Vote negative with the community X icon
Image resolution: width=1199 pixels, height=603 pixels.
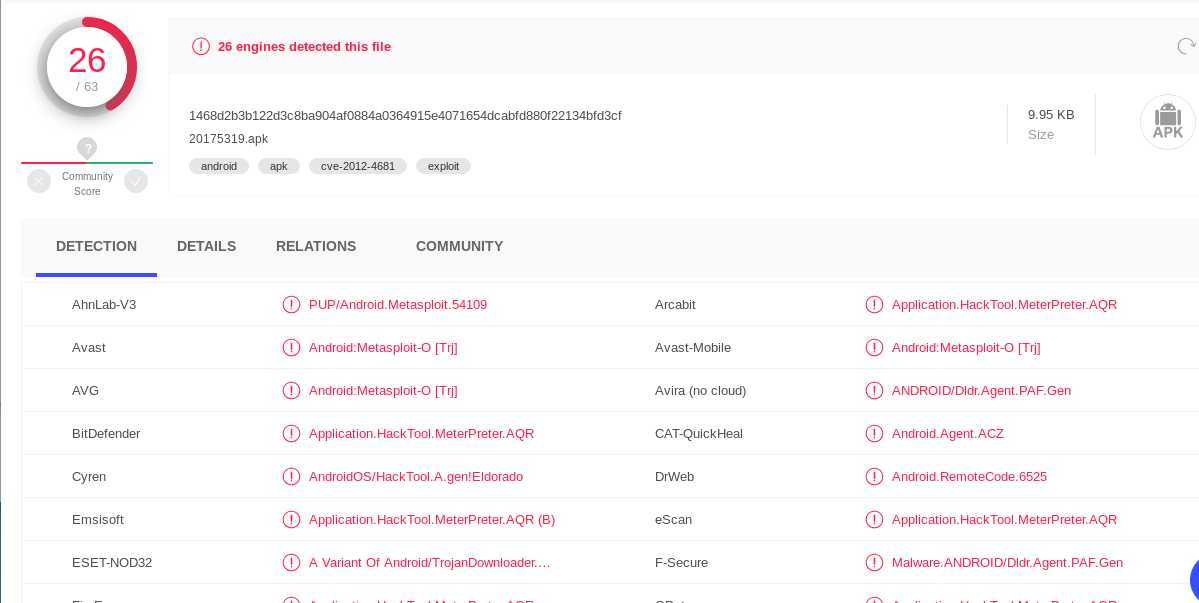coord(39,181)
